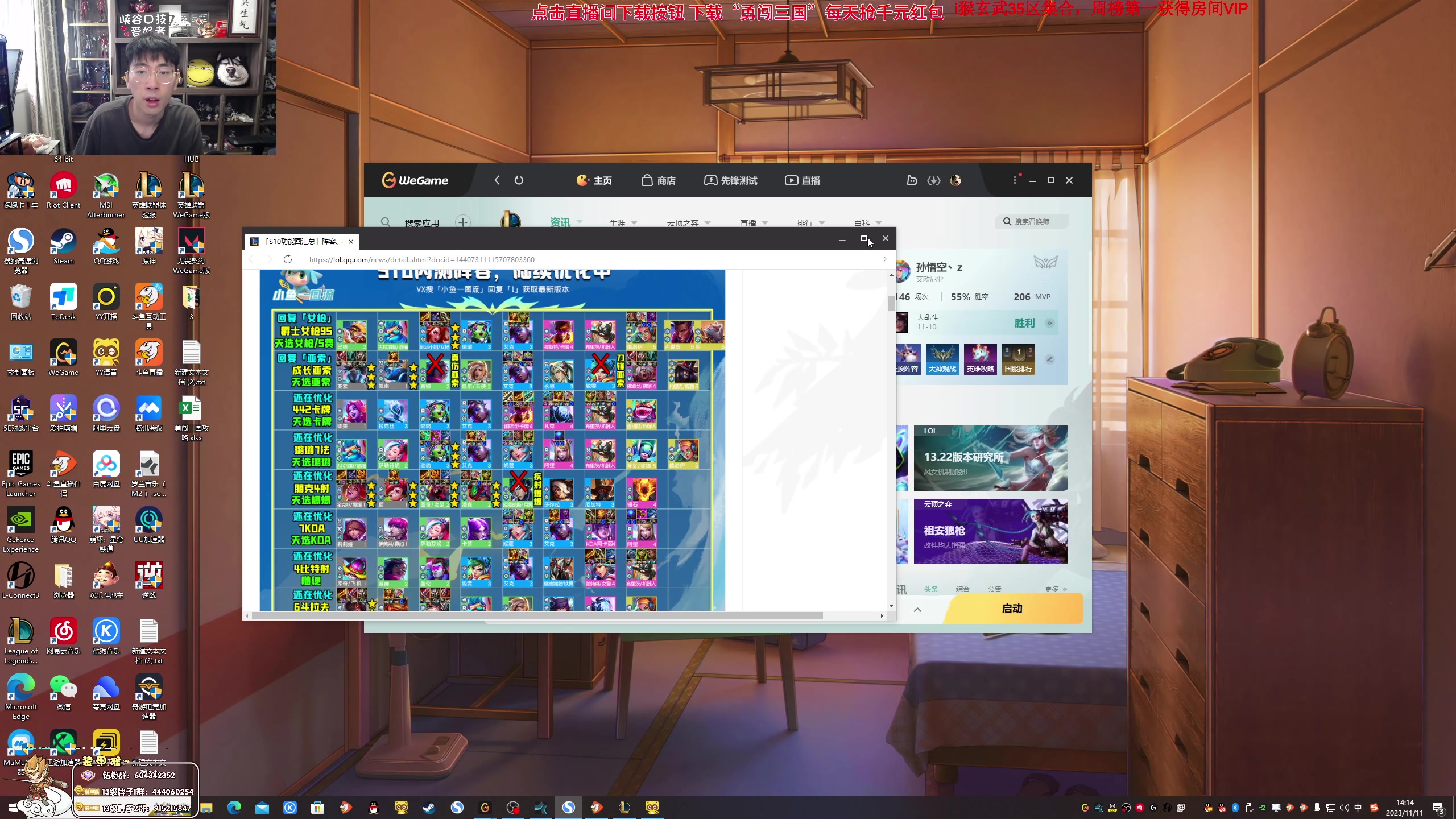Open WeGame 先锋测试 tab
Image resolution: width=1456 pixels, height=819 pixels.
[731, 180]
